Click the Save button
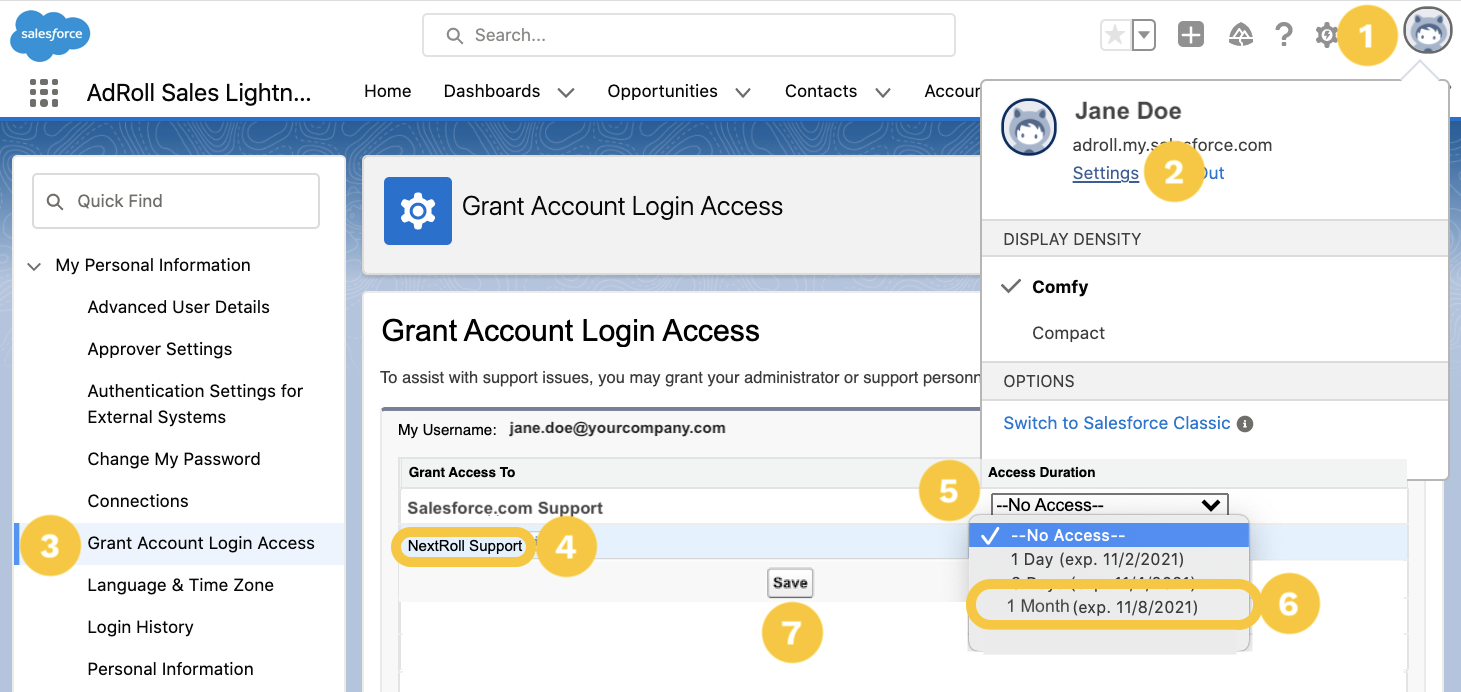 (790, 582)
